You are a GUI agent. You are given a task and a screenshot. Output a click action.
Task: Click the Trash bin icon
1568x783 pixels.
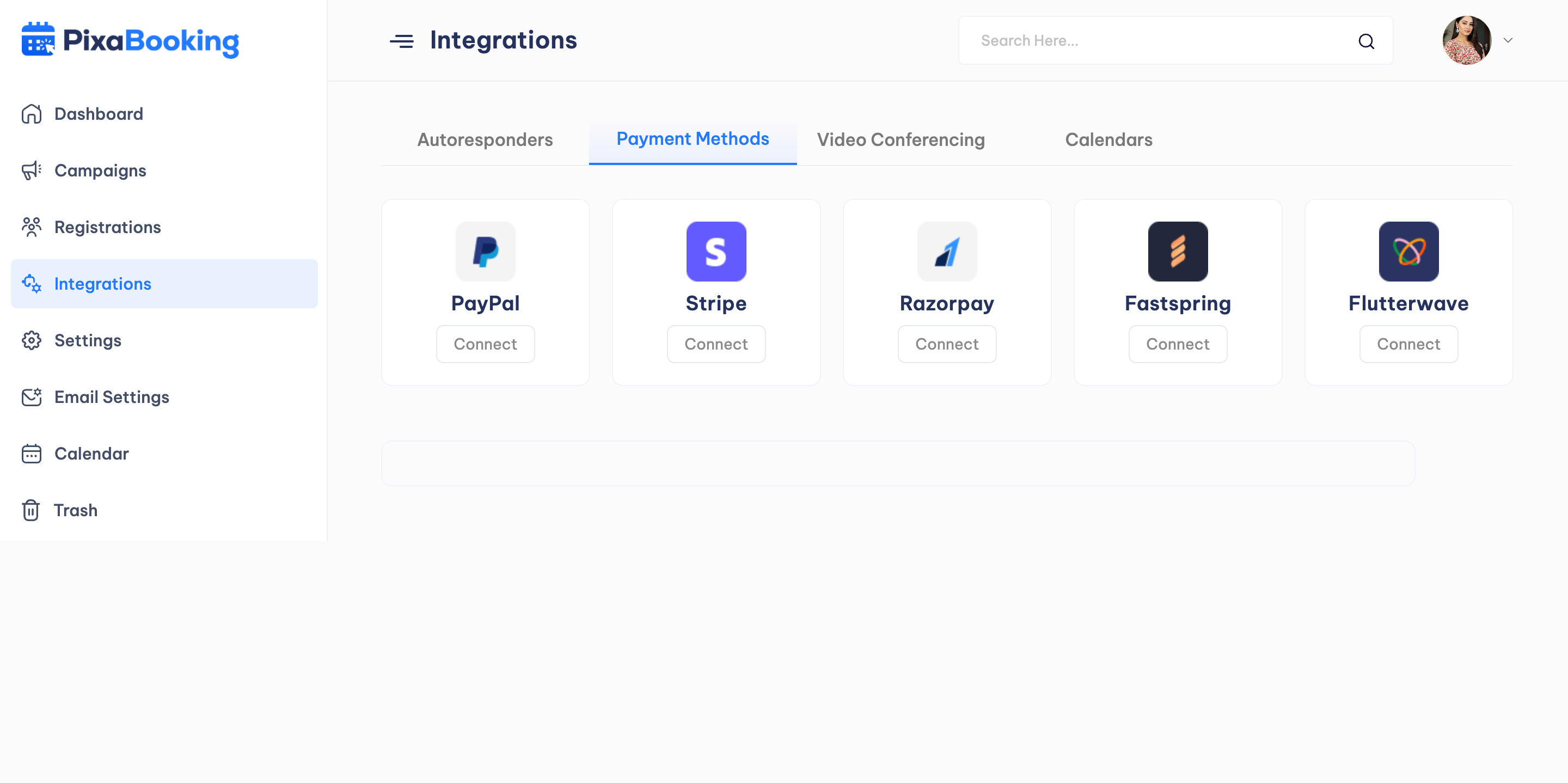(31, 510)
